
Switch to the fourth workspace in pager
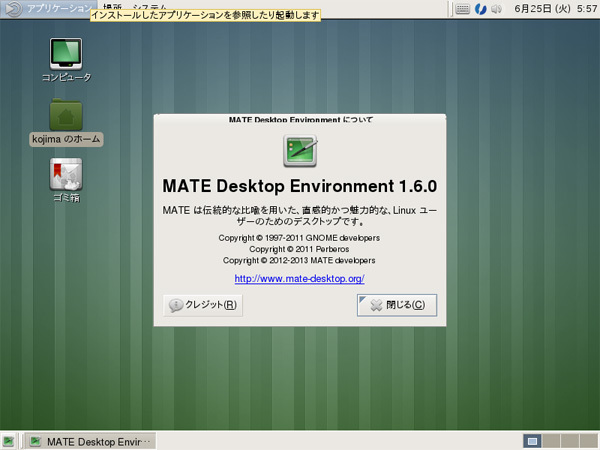(x=589, y=441)
